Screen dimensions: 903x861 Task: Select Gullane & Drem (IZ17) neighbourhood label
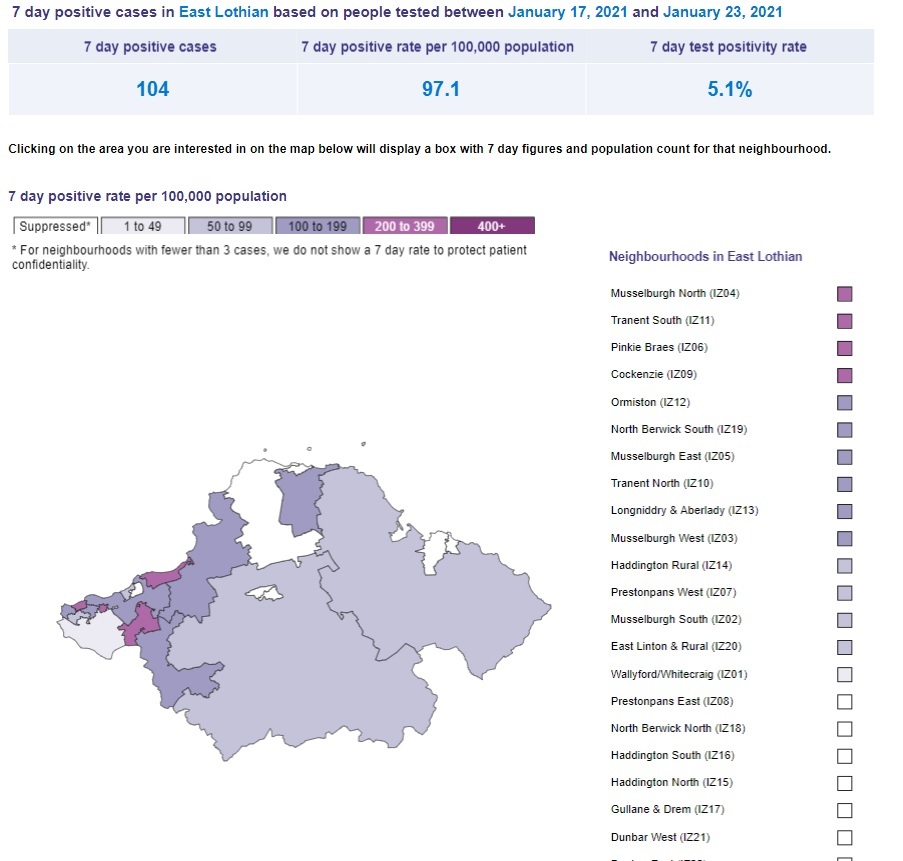[667, 809]
